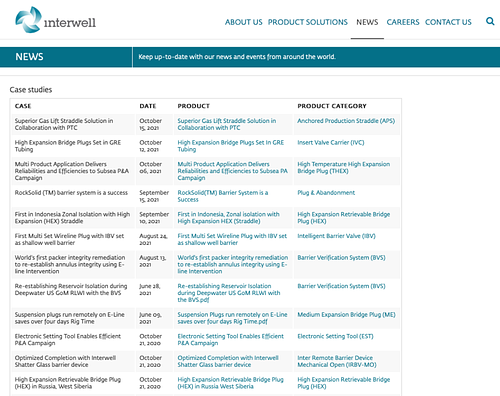
Task: Open BVS category in June 28 row
Action: pyautogui.click(x=341, y=286)
